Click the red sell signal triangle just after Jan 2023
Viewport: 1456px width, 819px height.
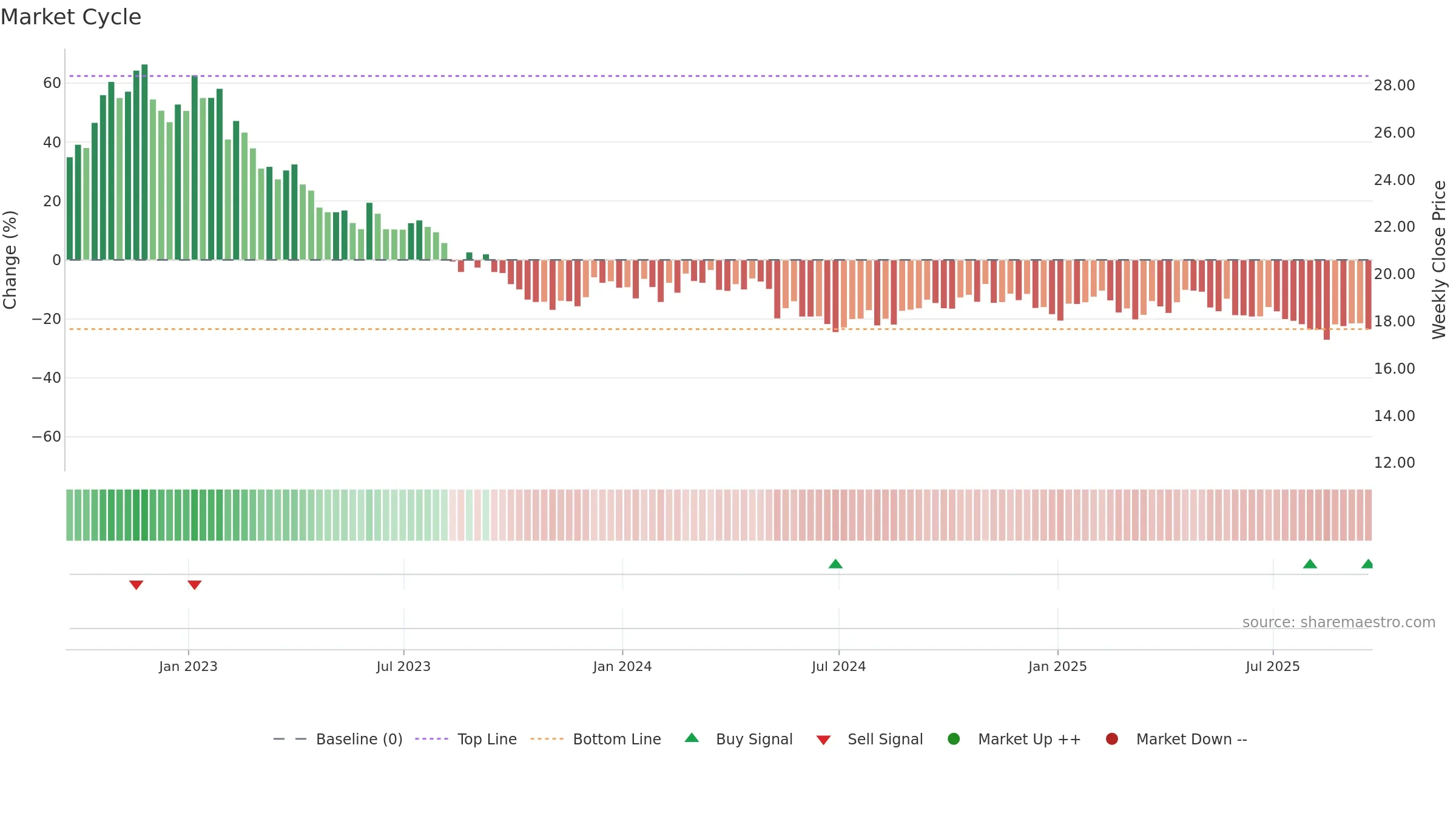194,585
